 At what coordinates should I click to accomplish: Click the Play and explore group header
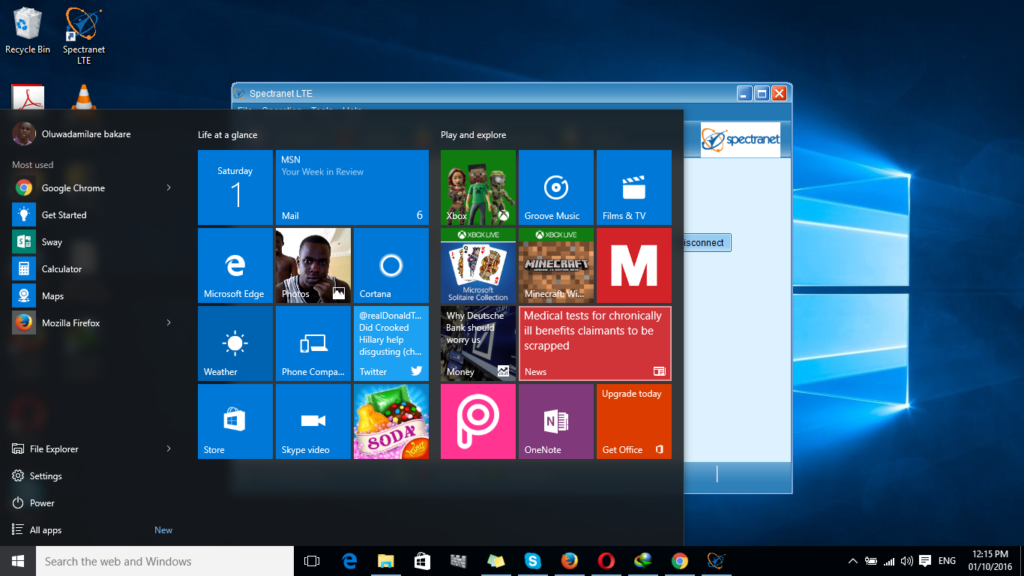pyautogui.click(x=473, y=135)
